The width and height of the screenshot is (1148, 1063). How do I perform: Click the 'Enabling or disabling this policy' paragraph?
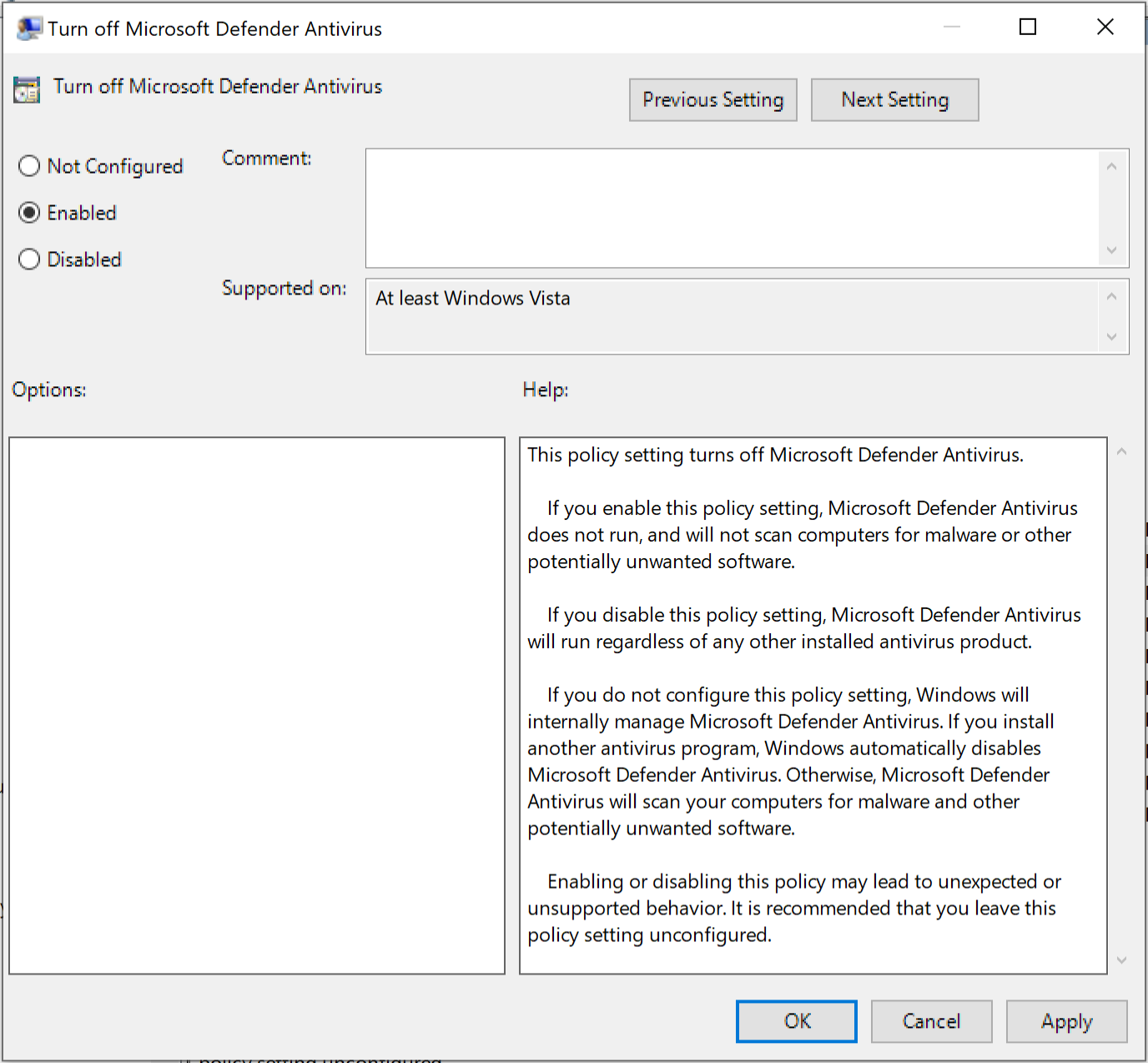794,909
